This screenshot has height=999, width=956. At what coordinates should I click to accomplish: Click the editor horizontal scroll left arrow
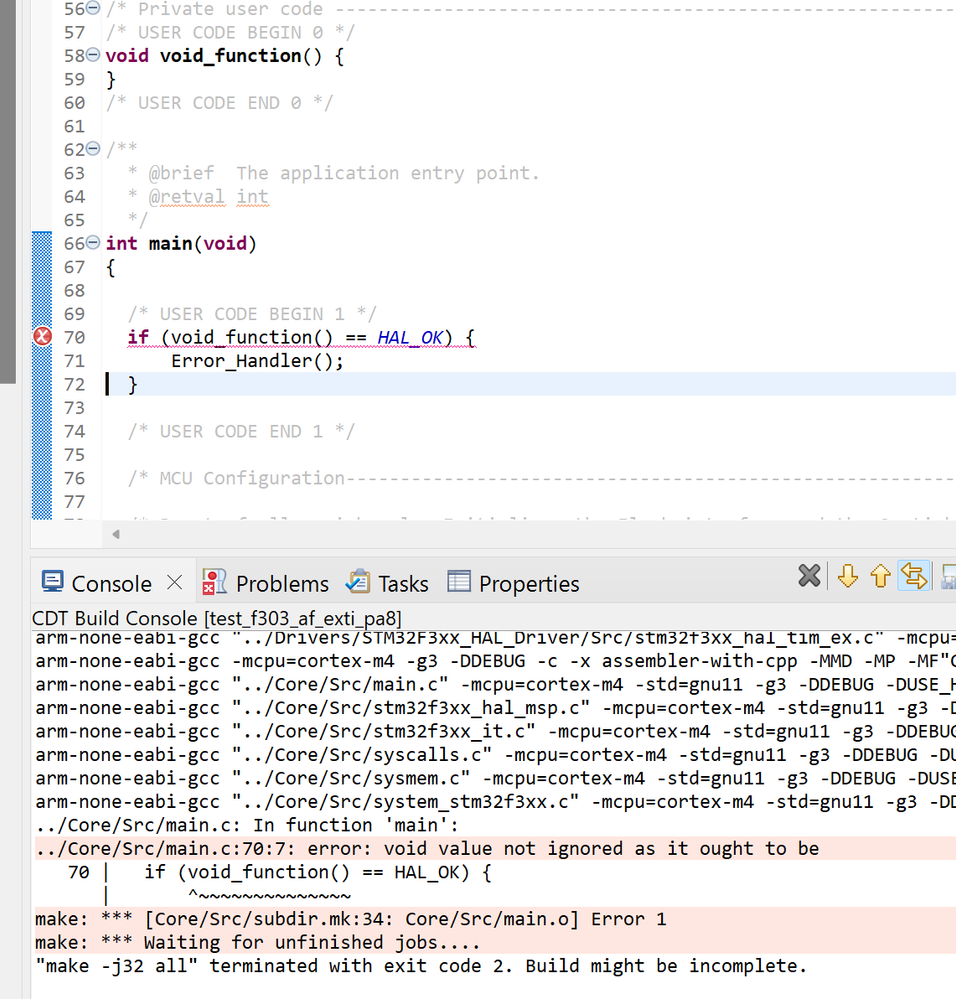[x=116, y=534]
